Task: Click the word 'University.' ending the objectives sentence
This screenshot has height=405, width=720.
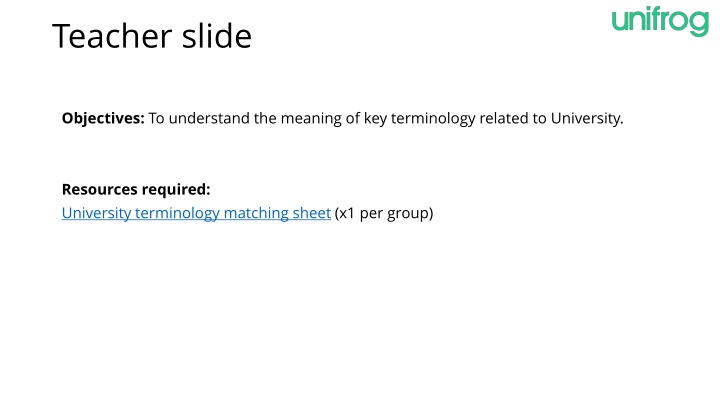Action: (587, 118)
